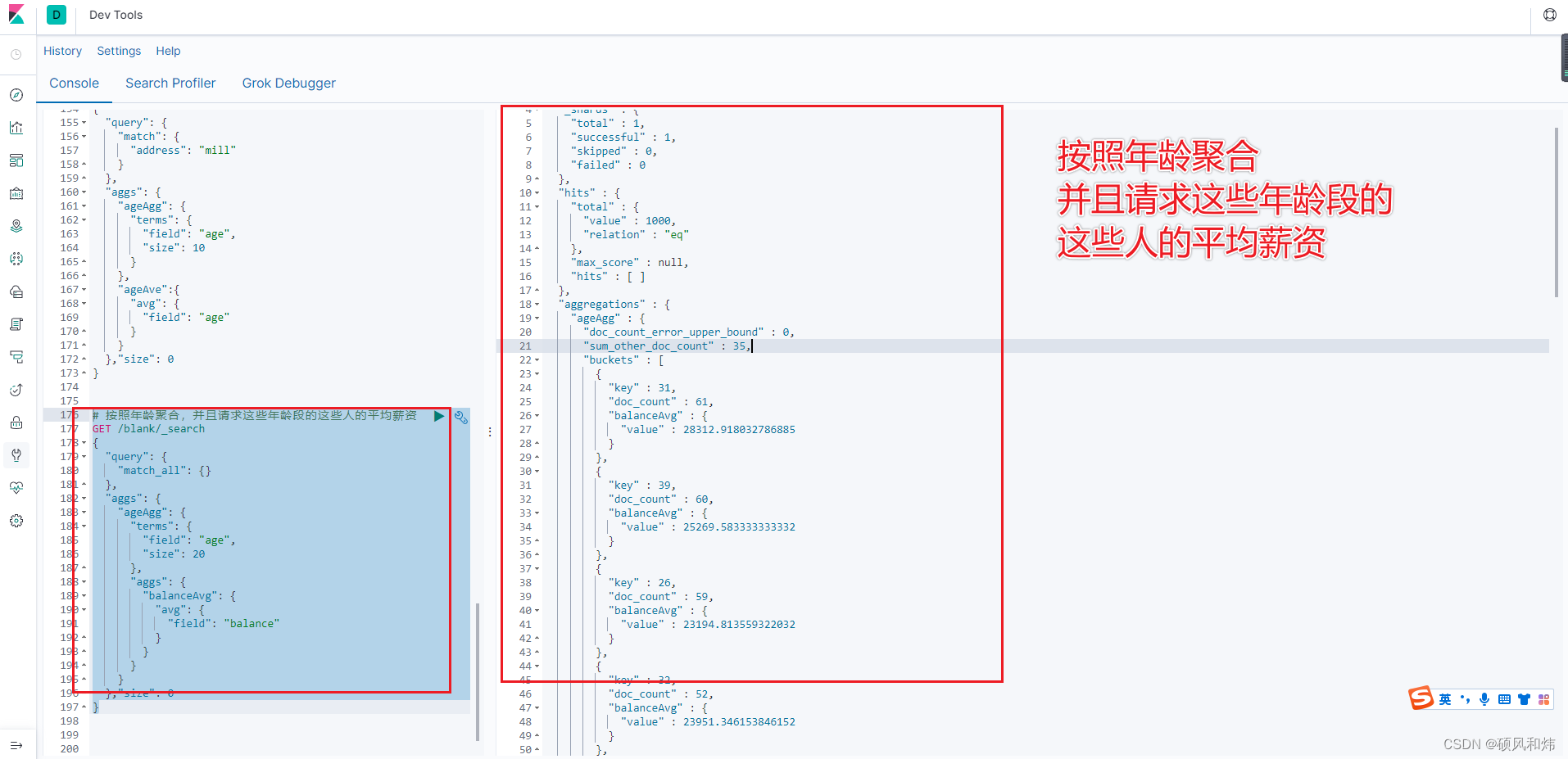Collapse the fold arrow at editor line 155
1568x759 pixels.
click(84, 123)
